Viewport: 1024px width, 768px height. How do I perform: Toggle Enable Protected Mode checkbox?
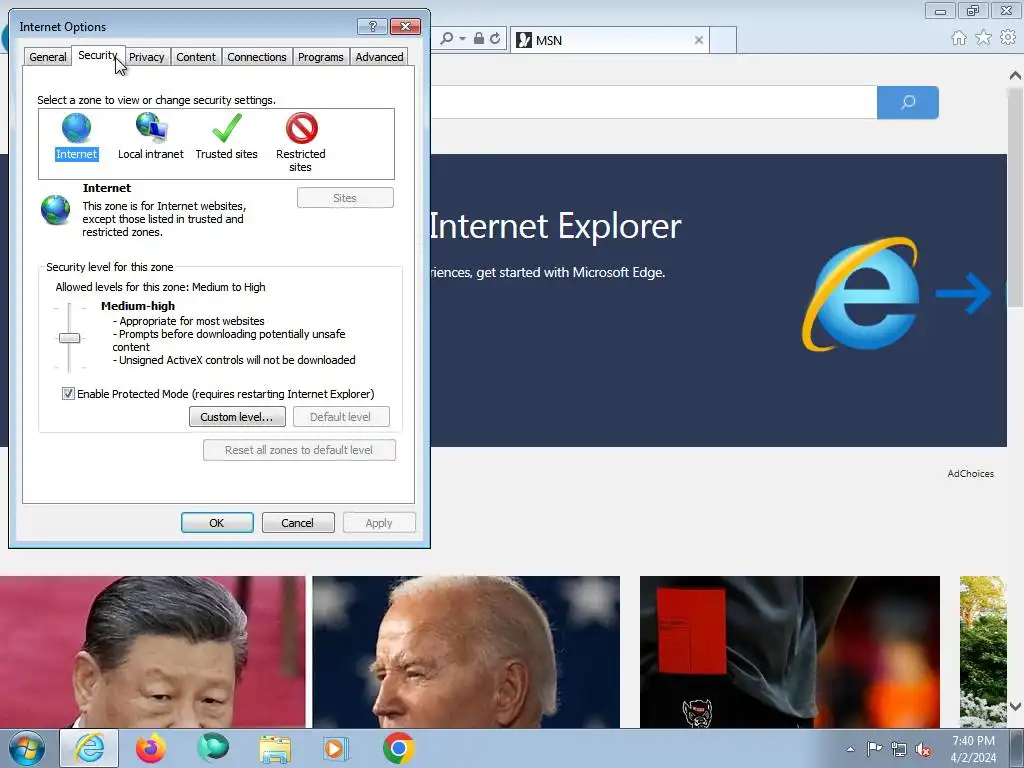click(68, 394)
